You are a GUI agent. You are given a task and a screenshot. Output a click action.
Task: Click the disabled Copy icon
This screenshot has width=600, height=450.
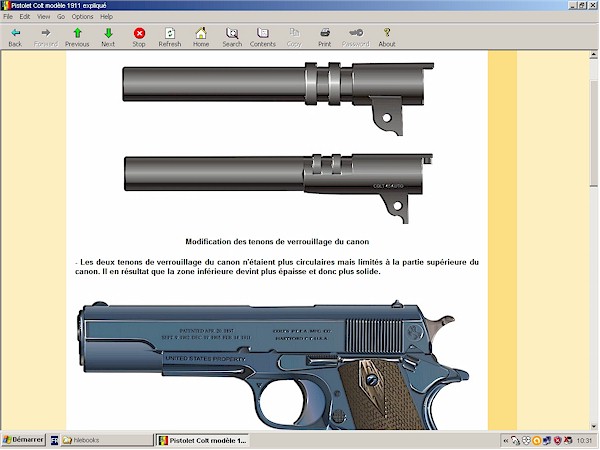(294, 33)
